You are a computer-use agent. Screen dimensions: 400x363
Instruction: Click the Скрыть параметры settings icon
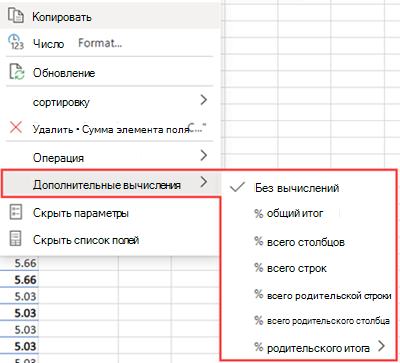(x=16, y=212)
